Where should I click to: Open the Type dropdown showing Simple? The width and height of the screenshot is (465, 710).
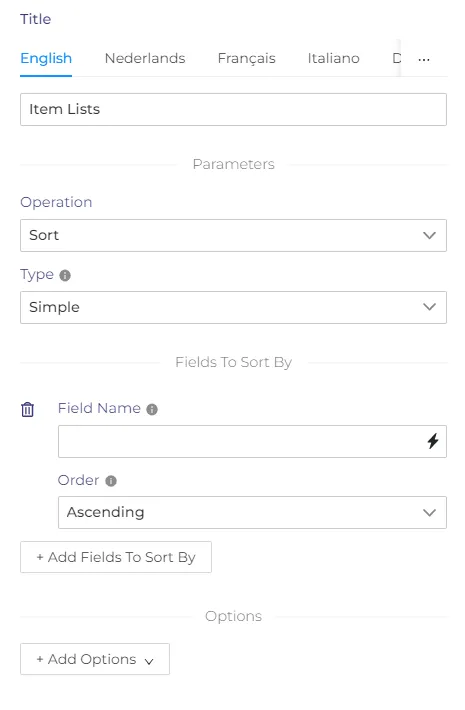(x=233, y=307)
